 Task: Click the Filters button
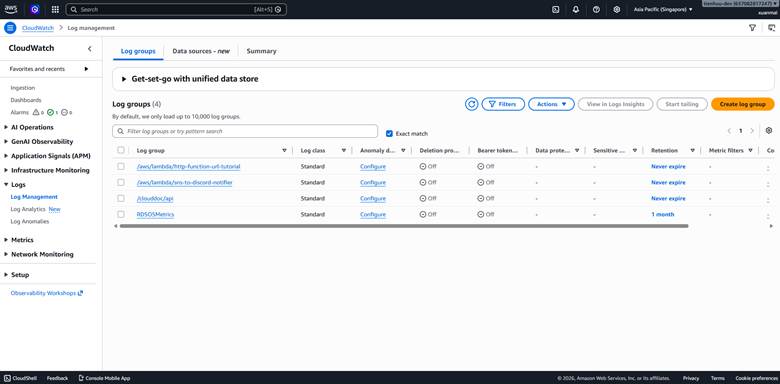[x=503, y=104]
